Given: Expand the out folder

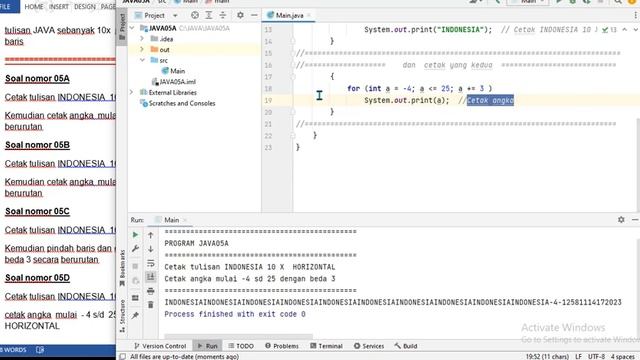Looking at the screenshot, I should (142, 49).
